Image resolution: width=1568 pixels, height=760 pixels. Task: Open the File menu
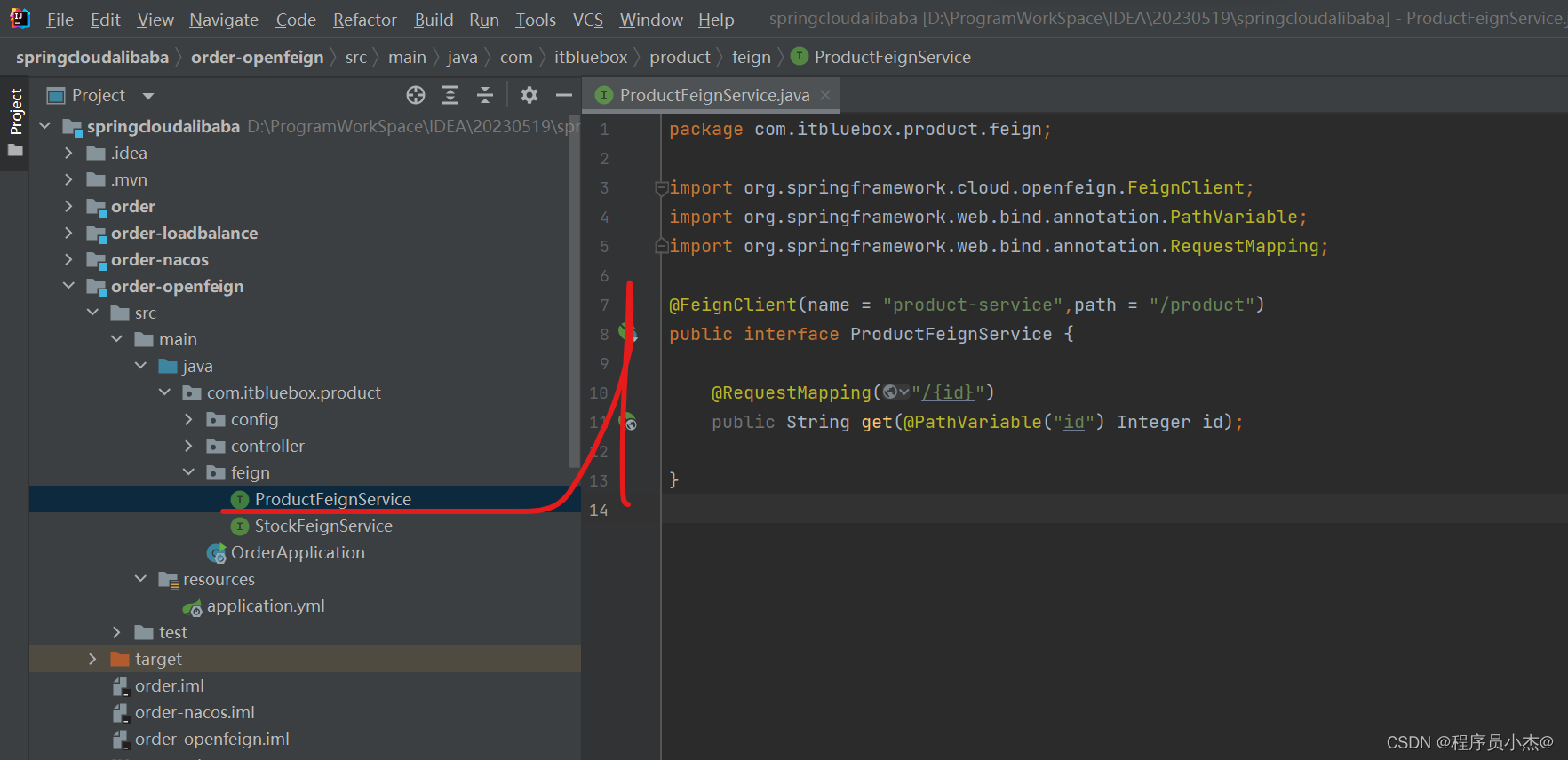click(60, 20)
